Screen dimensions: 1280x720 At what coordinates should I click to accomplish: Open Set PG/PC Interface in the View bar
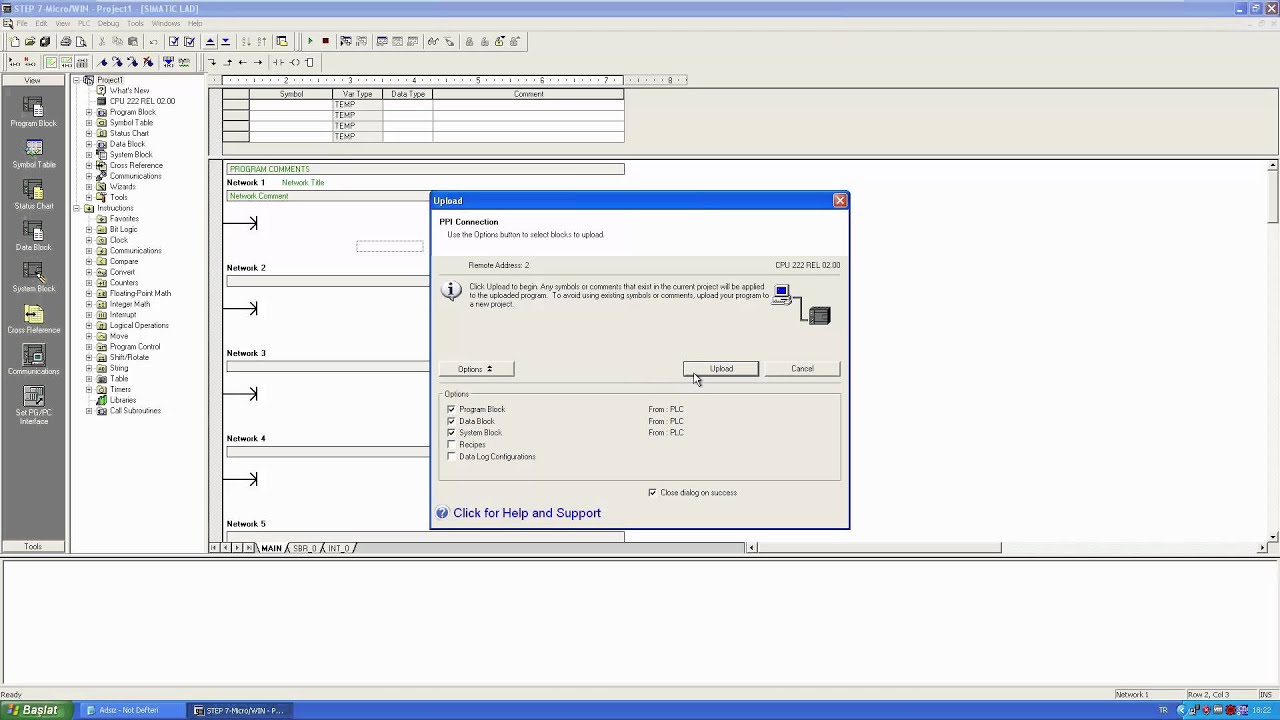coord(33,406)
